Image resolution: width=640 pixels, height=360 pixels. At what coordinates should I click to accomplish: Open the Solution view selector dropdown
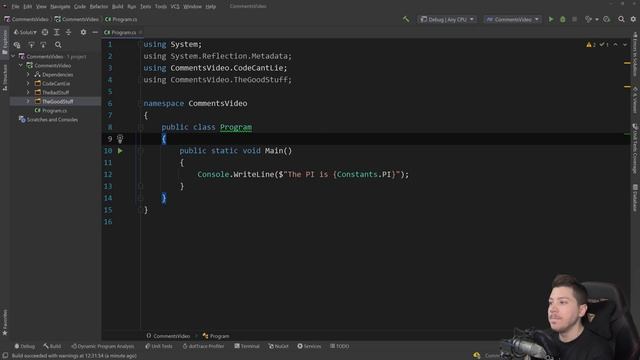point(25,32)
